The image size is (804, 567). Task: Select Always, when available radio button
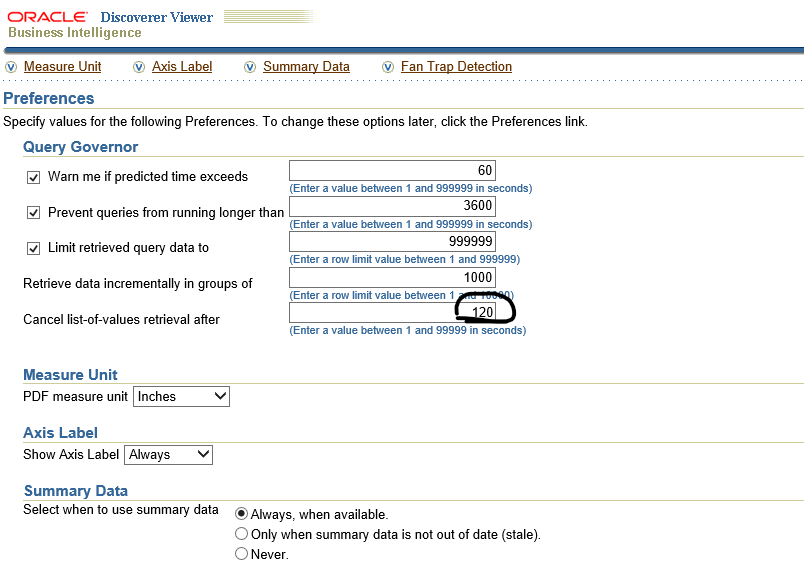pyautogui.click(x=241, y=514)
